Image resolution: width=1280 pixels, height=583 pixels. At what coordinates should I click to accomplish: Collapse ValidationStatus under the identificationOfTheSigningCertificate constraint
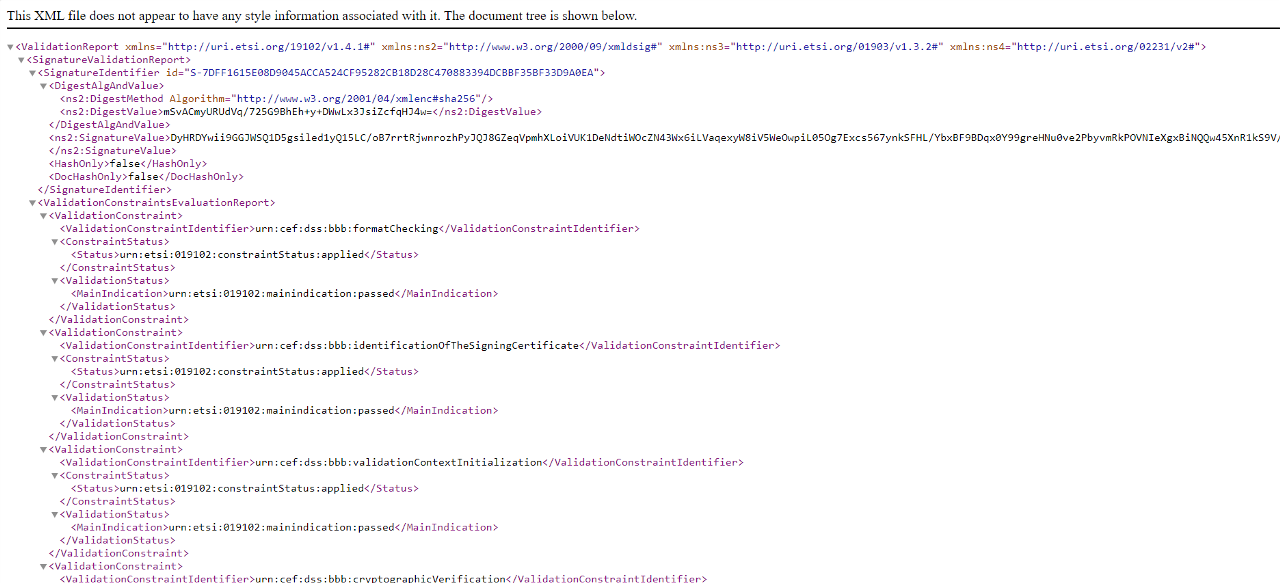pos(55,398)
